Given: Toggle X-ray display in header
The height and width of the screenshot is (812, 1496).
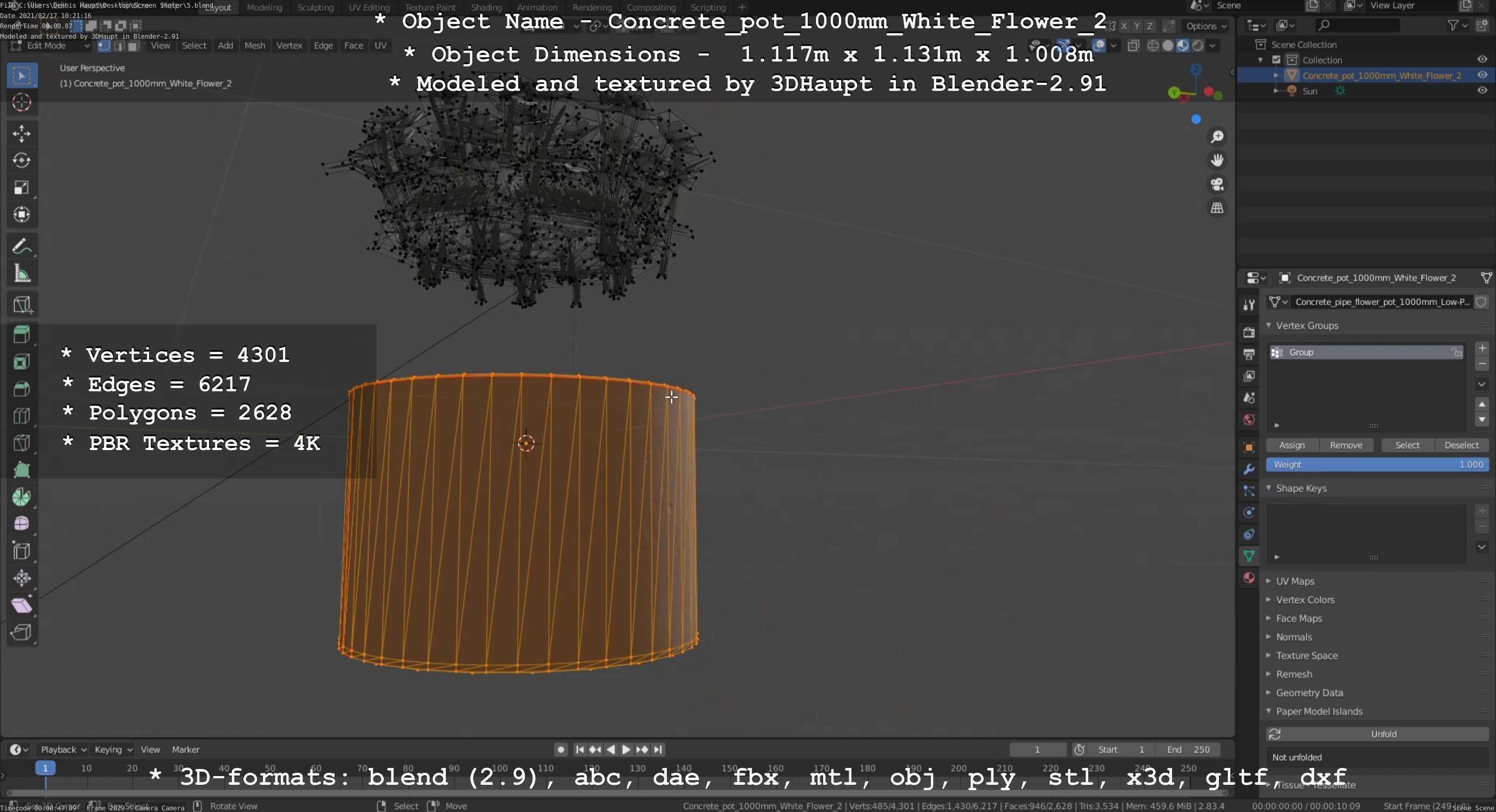Looking at the screenshot, I should pos(1133,46).
